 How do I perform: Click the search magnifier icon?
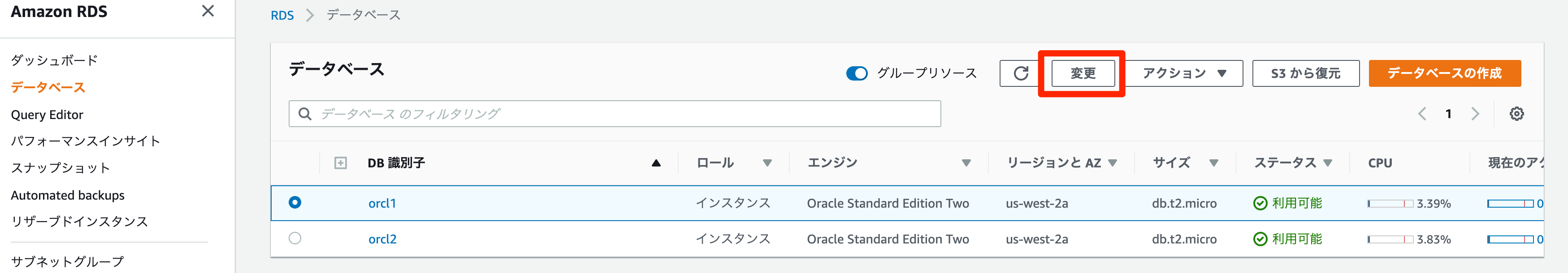[305, 114]
